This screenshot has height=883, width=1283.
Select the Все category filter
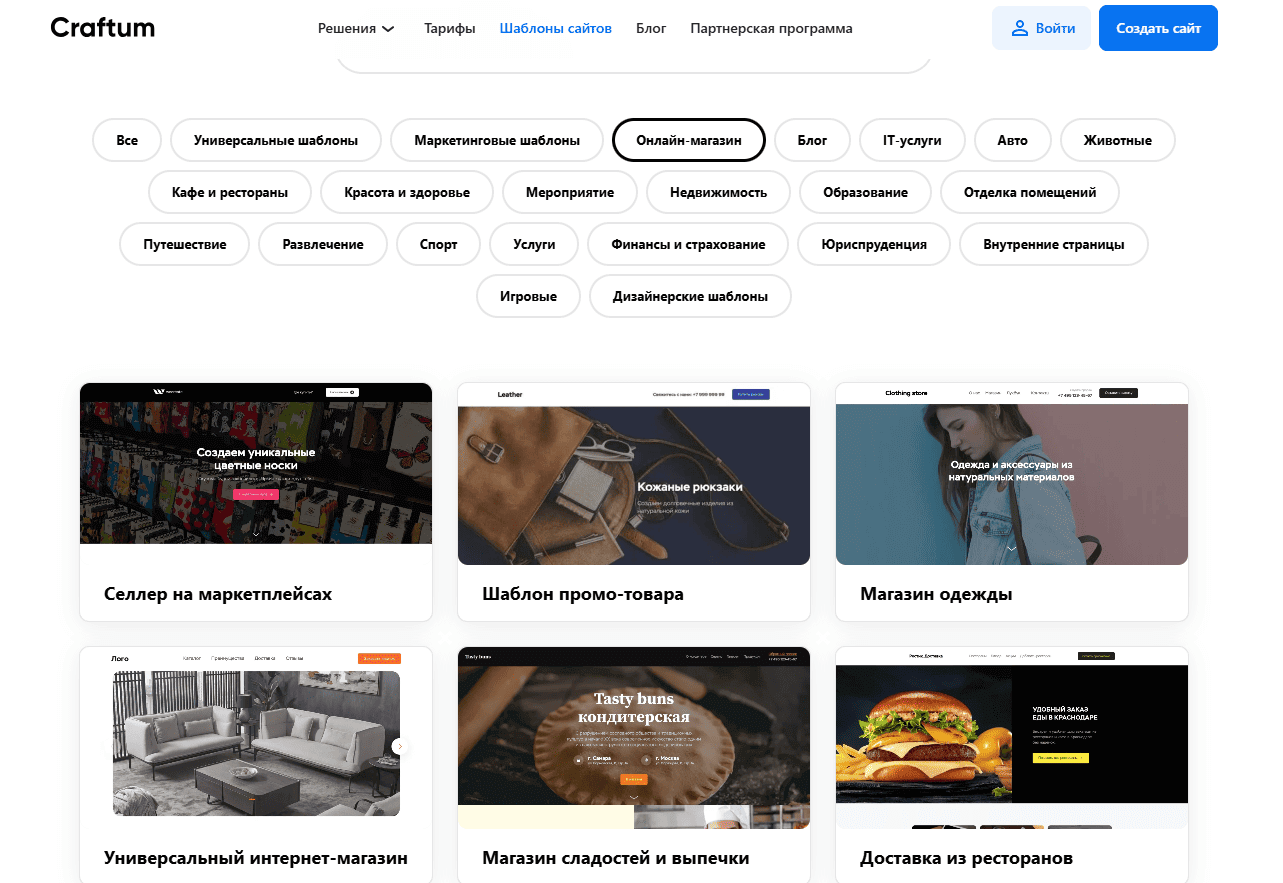point(127,140)
